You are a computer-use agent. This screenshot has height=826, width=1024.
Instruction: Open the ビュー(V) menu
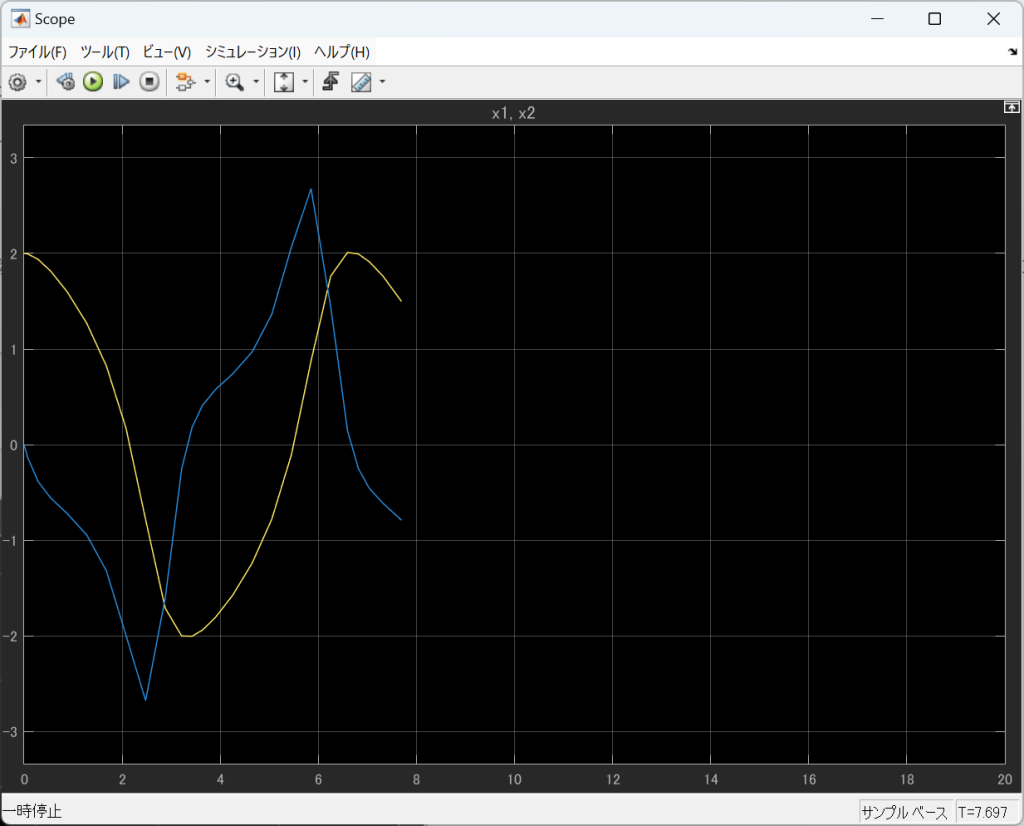(166, 52)
